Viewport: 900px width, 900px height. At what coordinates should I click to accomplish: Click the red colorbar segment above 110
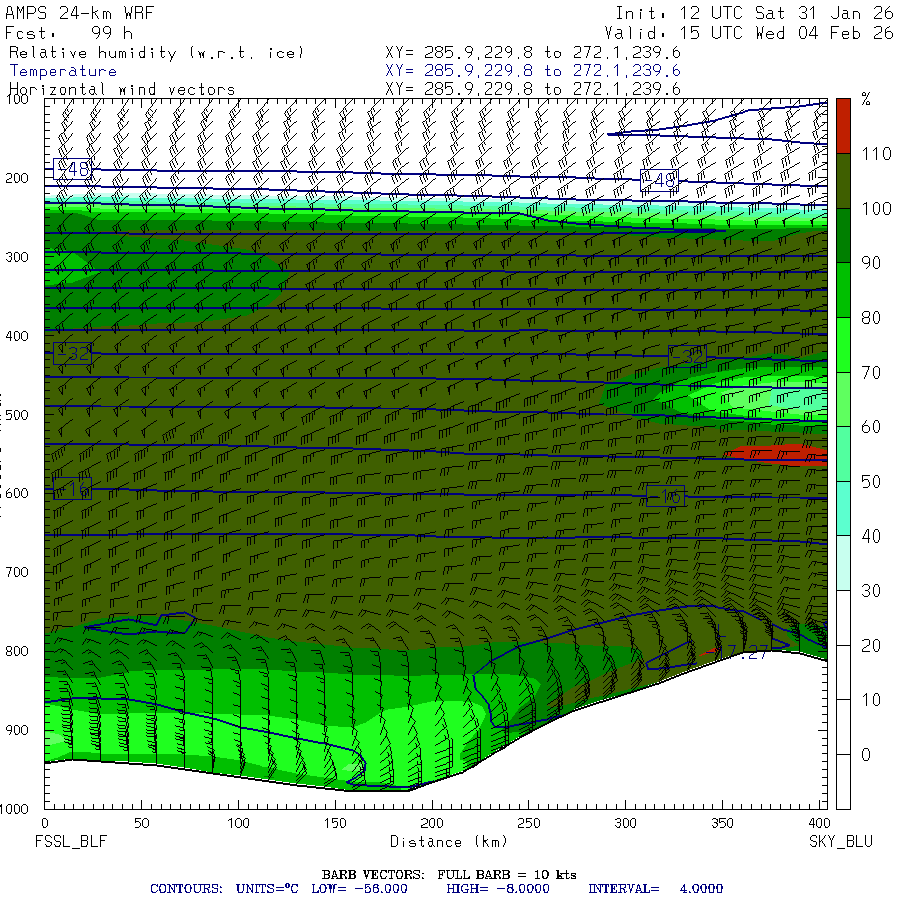tap(843, 126)
